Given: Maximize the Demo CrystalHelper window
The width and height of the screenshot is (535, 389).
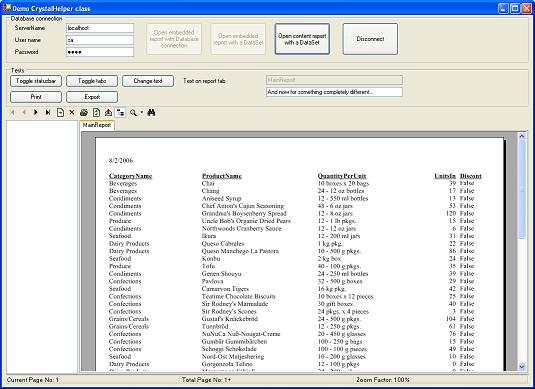Looking at the screenshot, I should coord(515,8).
